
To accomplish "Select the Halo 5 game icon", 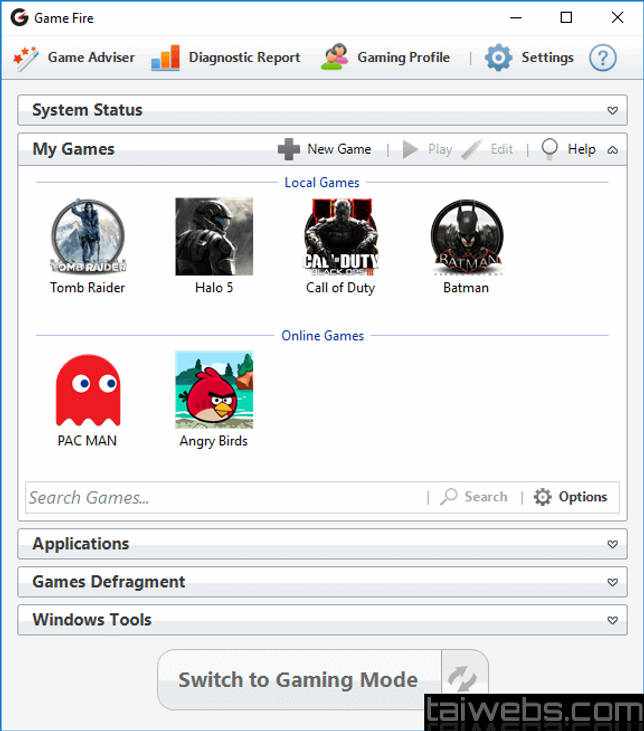I will click(x=214, y=236).
